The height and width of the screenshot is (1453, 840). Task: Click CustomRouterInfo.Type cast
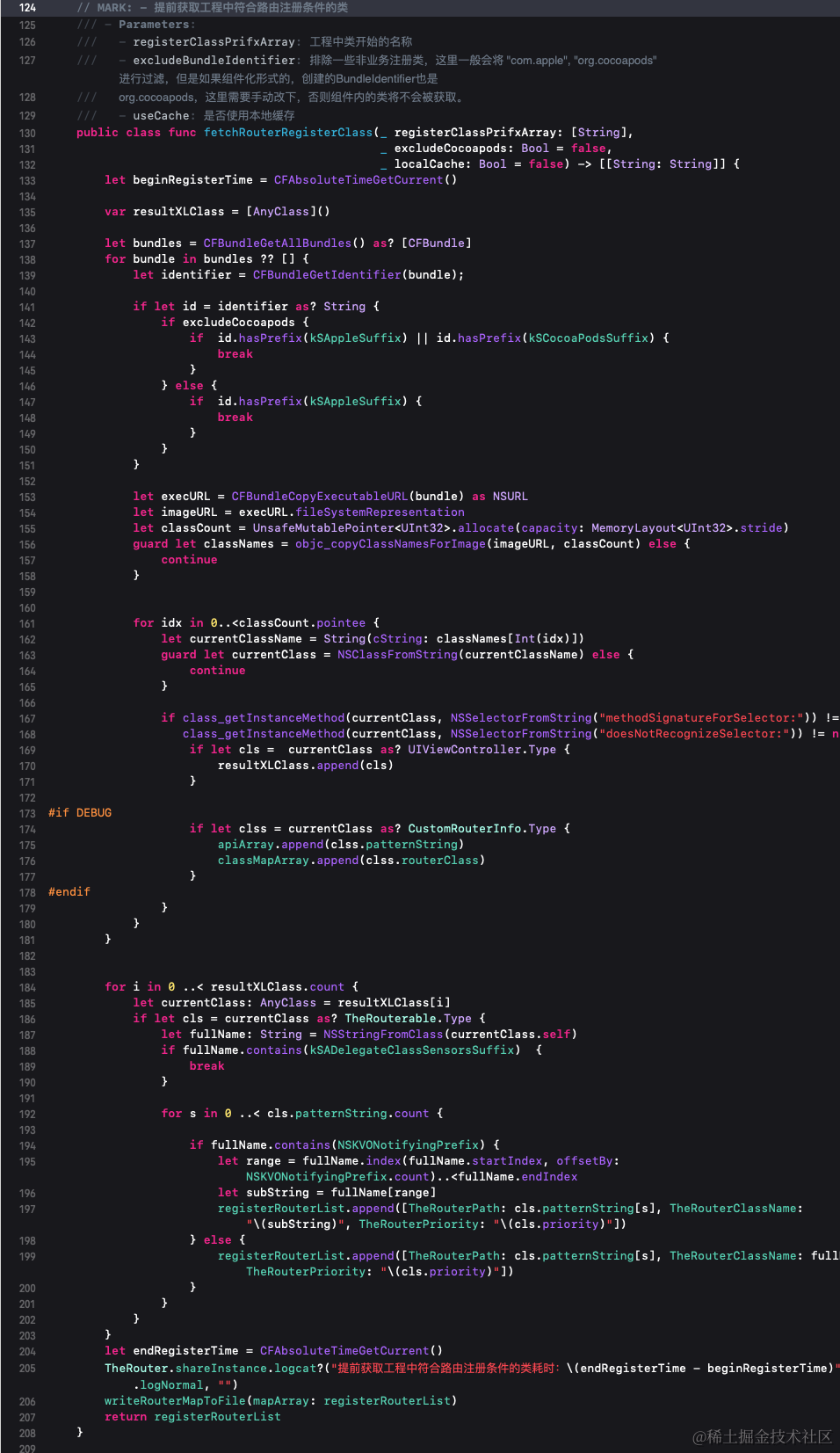[482, 829]
